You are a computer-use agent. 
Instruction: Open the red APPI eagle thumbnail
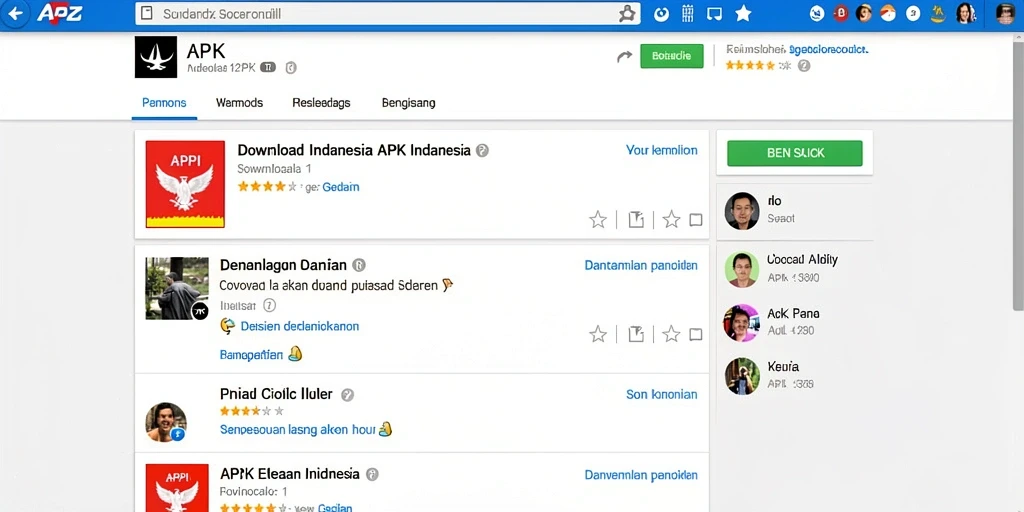[185, 184]
